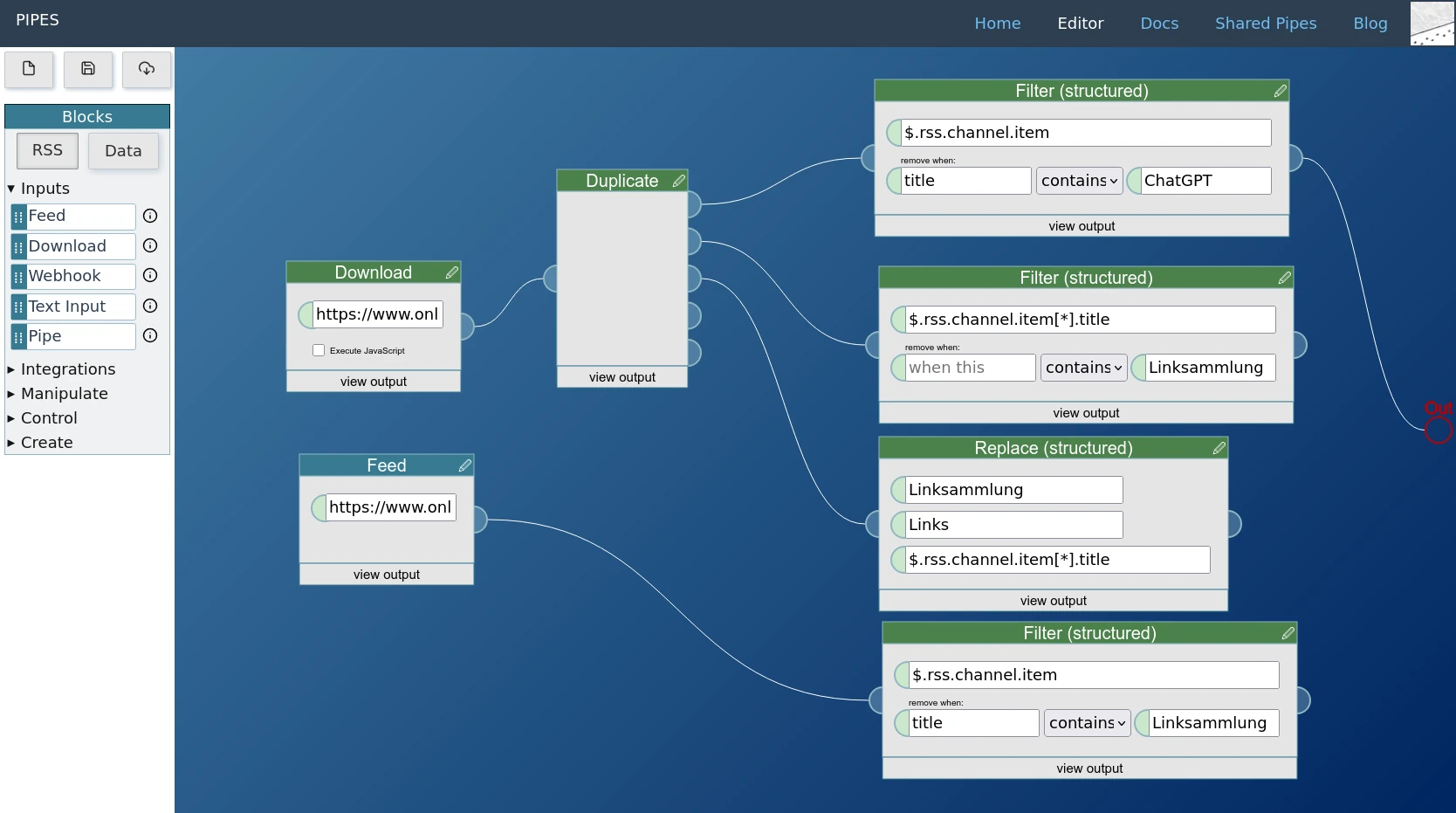
Task: Click the pencil icon on Replace (structured) block
Action: pos(1219,448)
